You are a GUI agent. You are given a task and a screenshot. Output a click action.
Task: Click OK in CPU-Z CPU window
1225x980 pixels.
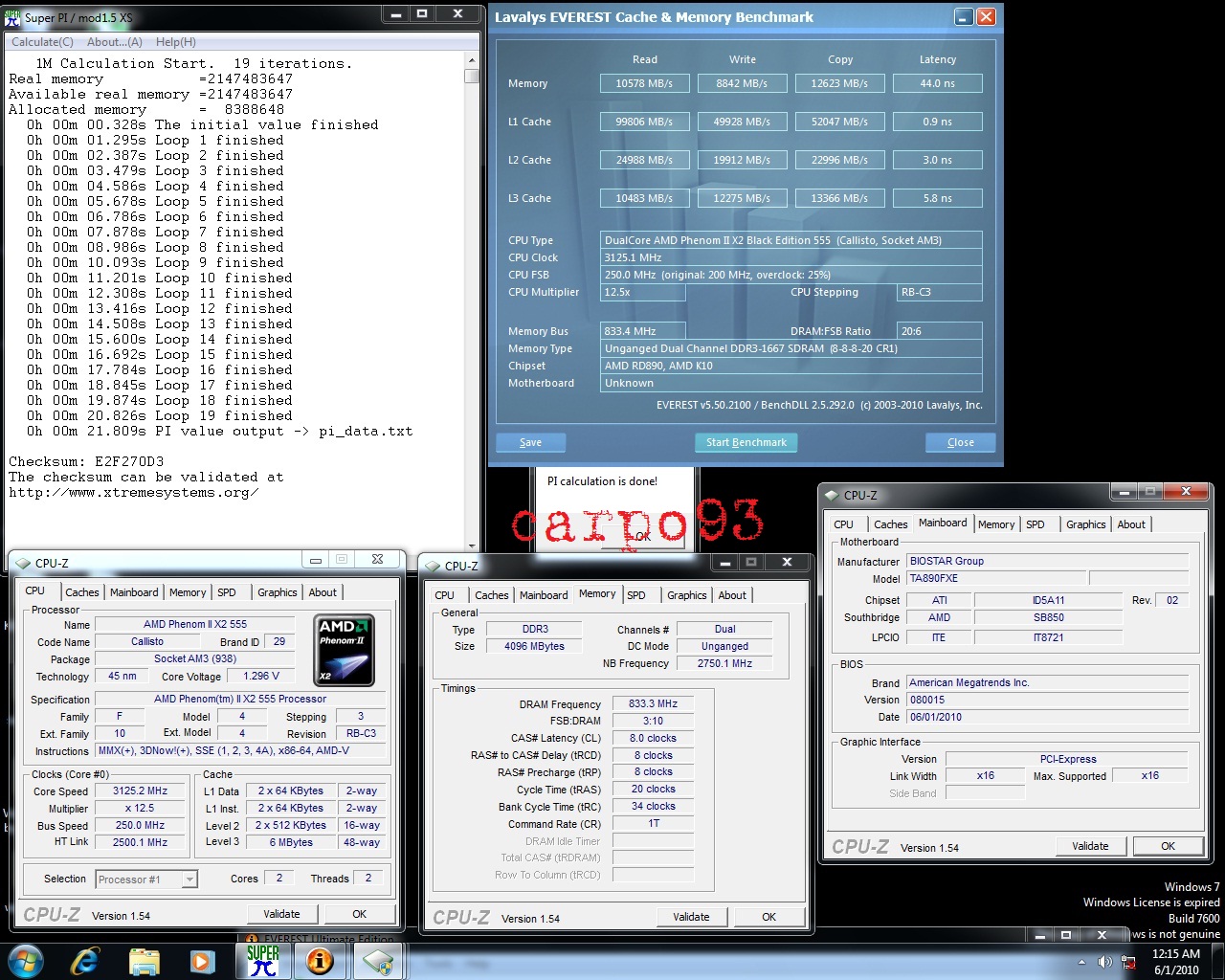(x=359, y=914)
